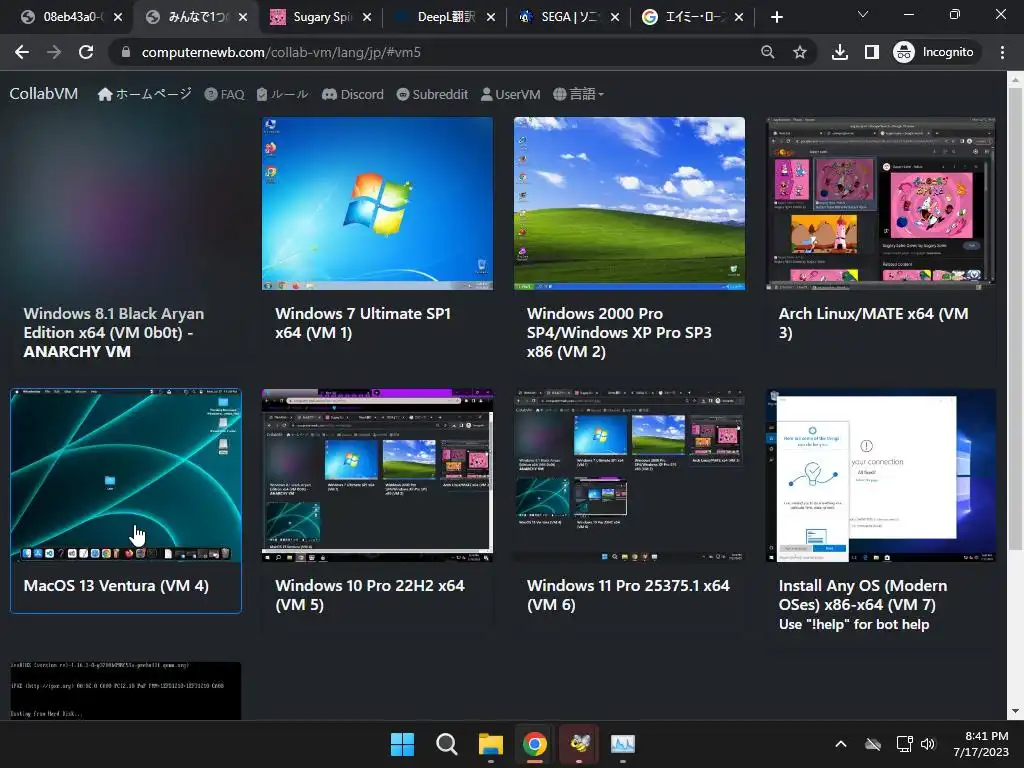
Task: Expand the 言語 language dropdown
Action: [x=579, y=94]
